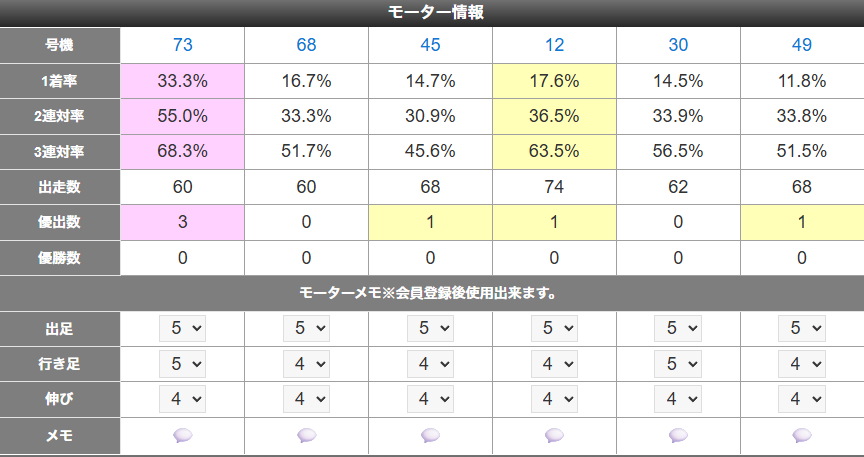Open the 伸び dropdown for motor 12
Image resolution: width=864 pixels, height=457 pixels.
pos(554,399)
